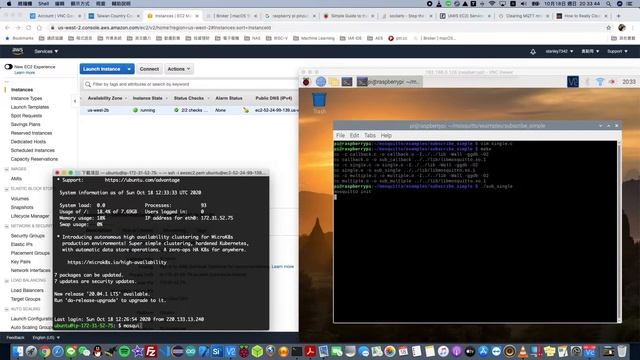The image size is (640, 360).
Task: Open FileZilla from the Dock
Action: pyautogui.click(x=151, y=351)
